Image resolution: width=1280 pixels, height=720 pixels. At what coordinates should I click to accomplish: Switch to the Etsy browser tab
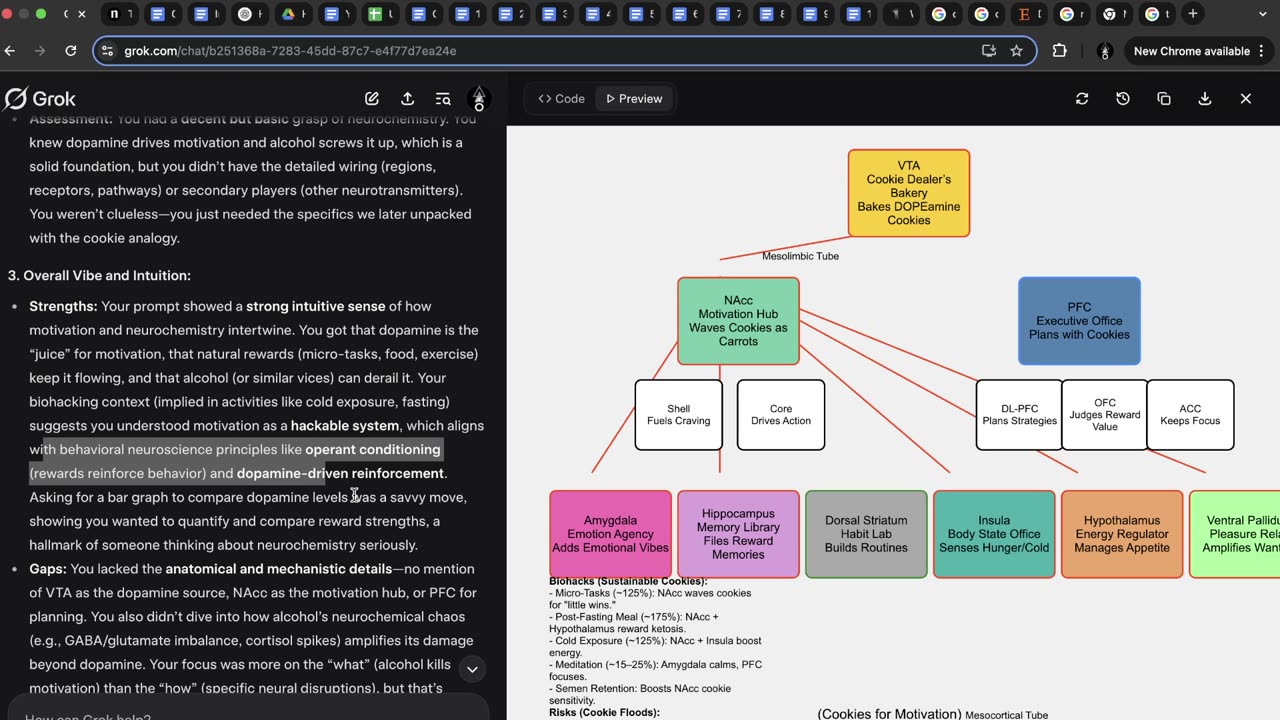tap(1029, 14)
